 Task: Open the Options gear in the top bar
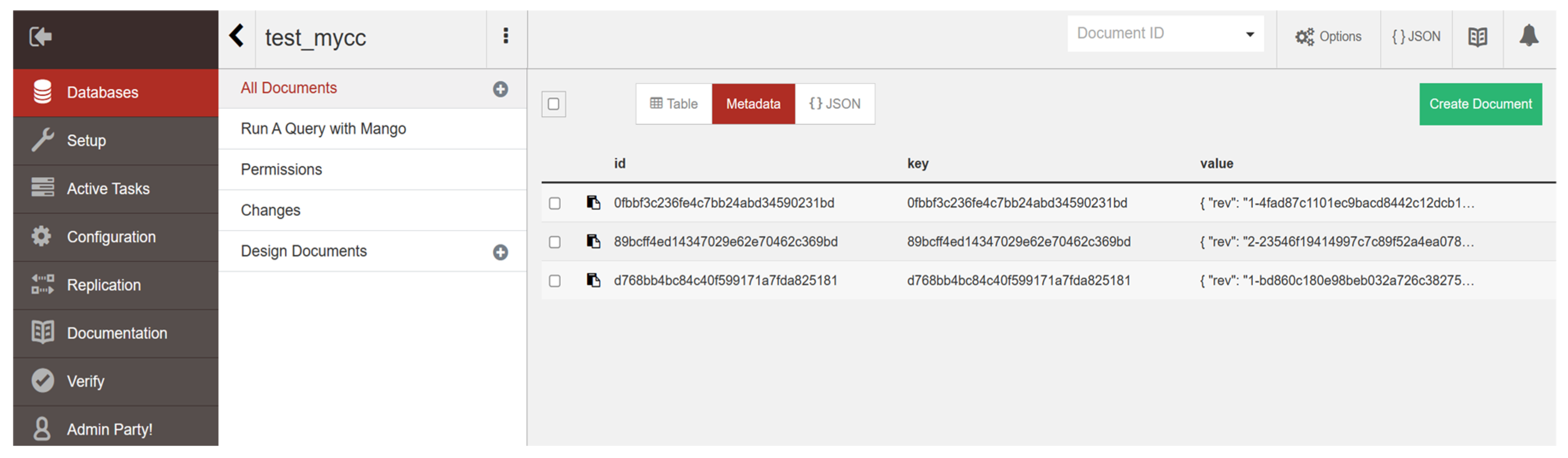pos(1328,37)
